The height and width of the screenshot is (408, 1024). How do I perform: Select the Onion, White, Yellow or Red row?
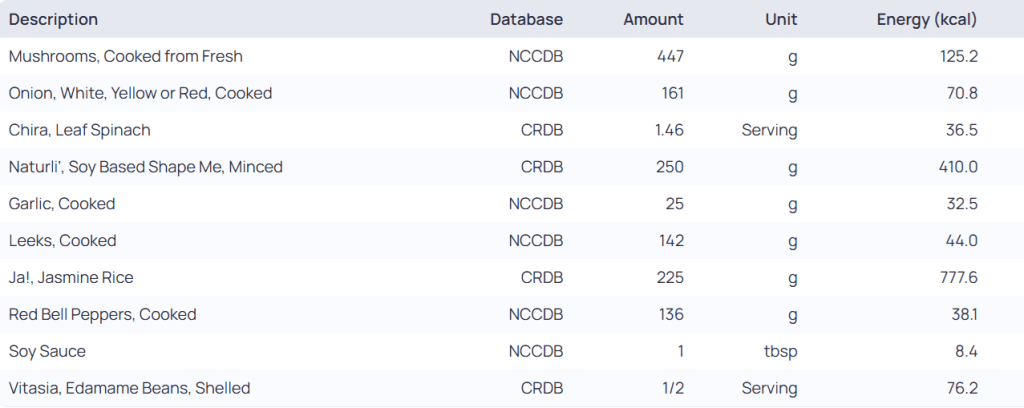[x=140, y=93]
